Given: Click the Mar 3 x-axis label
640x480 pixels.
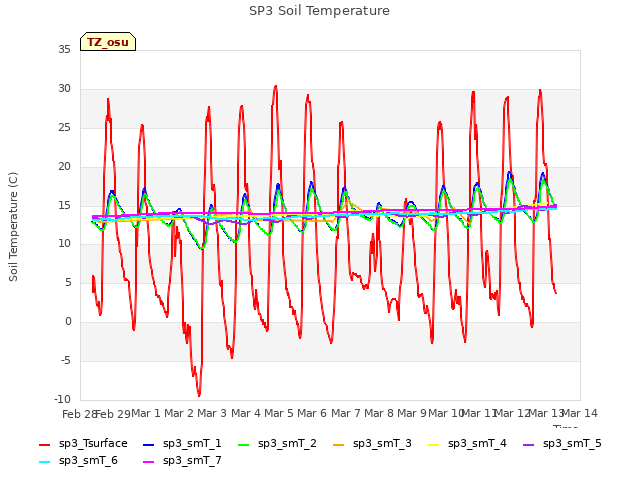Looking at the screenshot, I should click(212, 413).
